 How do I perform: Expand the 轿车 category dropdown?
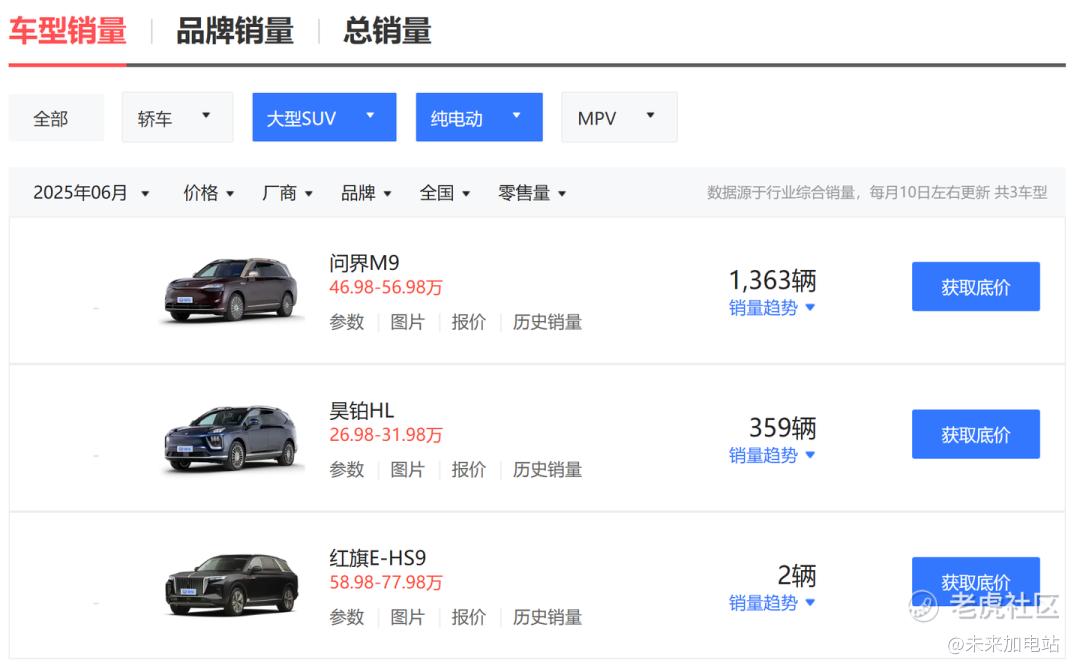[x=178, y=118]
